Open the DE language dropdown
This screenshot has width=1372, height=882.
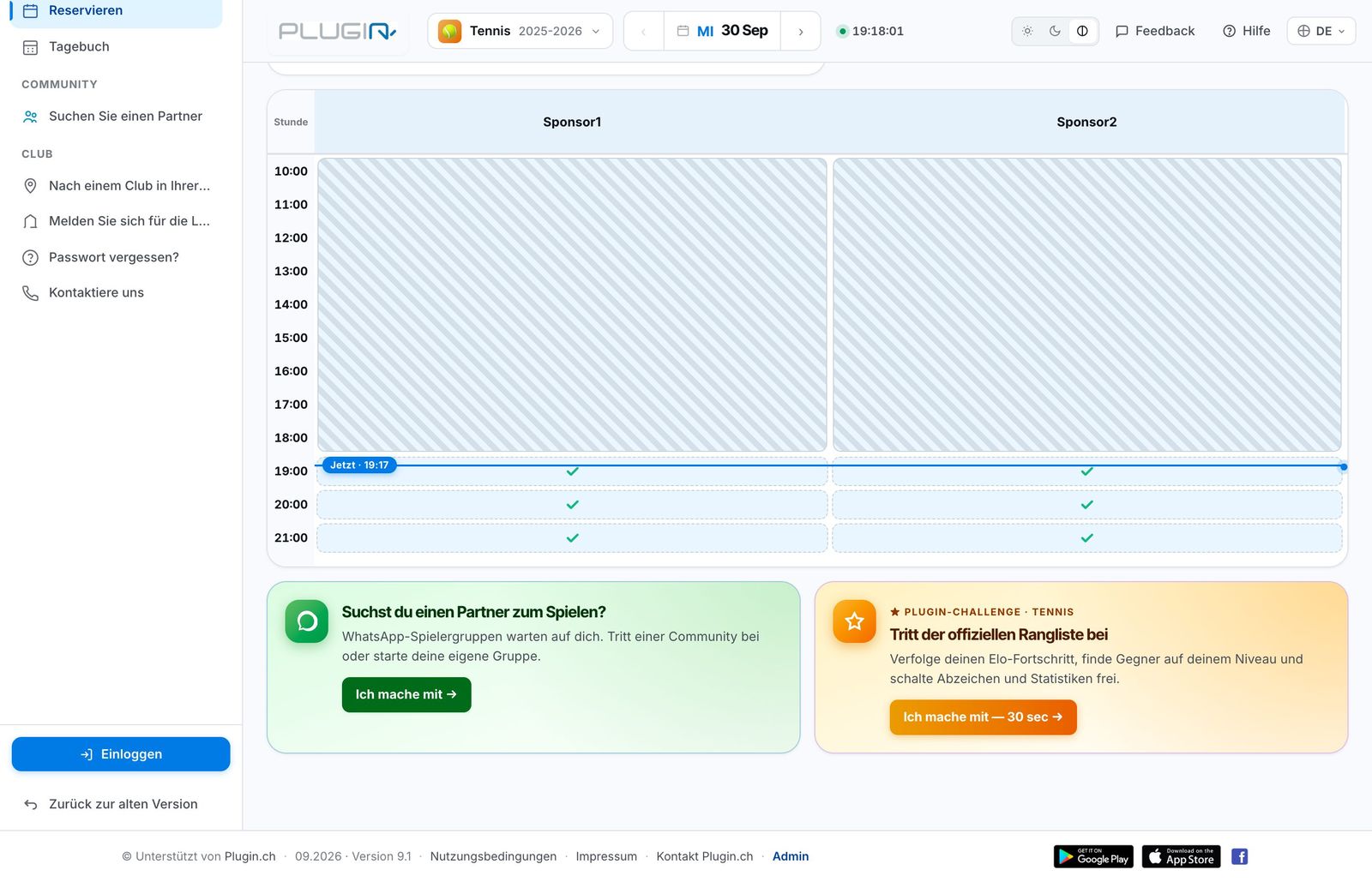tap(1321, 31)
